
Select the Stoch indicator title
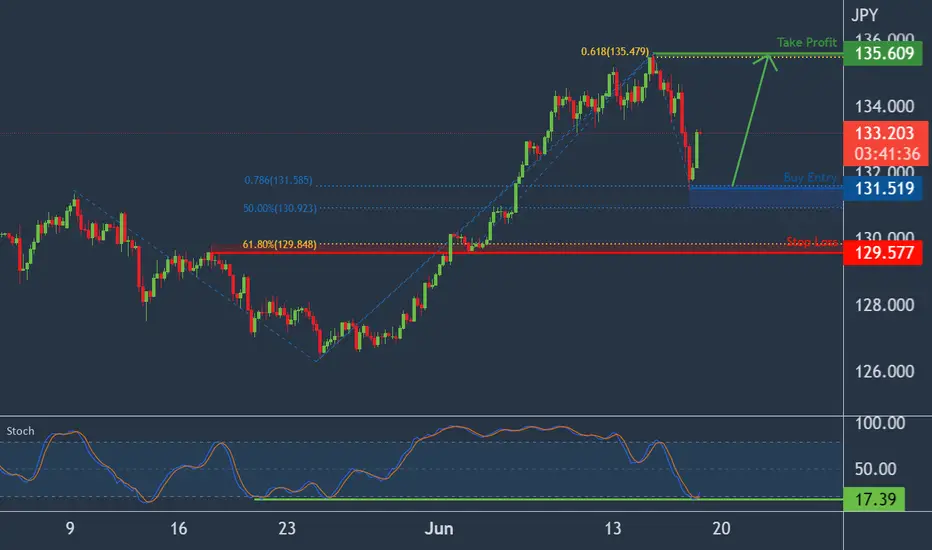[20, 431]
